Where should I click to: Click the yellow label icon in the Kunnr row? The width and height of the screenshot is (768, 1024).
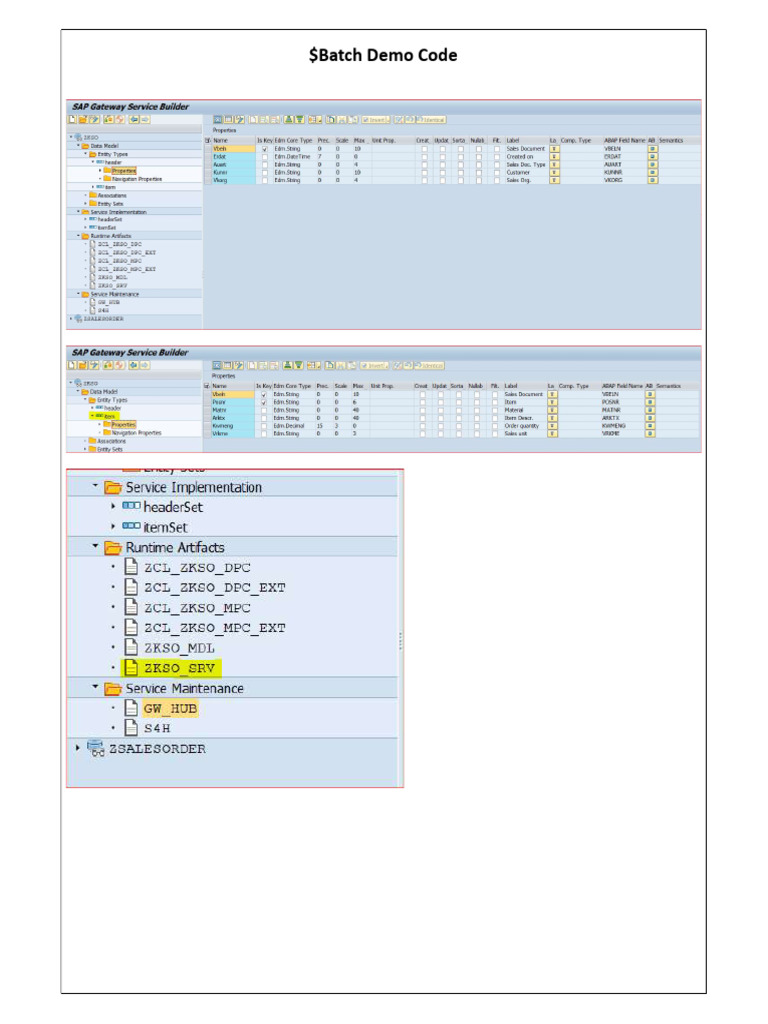(x=554, y=172)
